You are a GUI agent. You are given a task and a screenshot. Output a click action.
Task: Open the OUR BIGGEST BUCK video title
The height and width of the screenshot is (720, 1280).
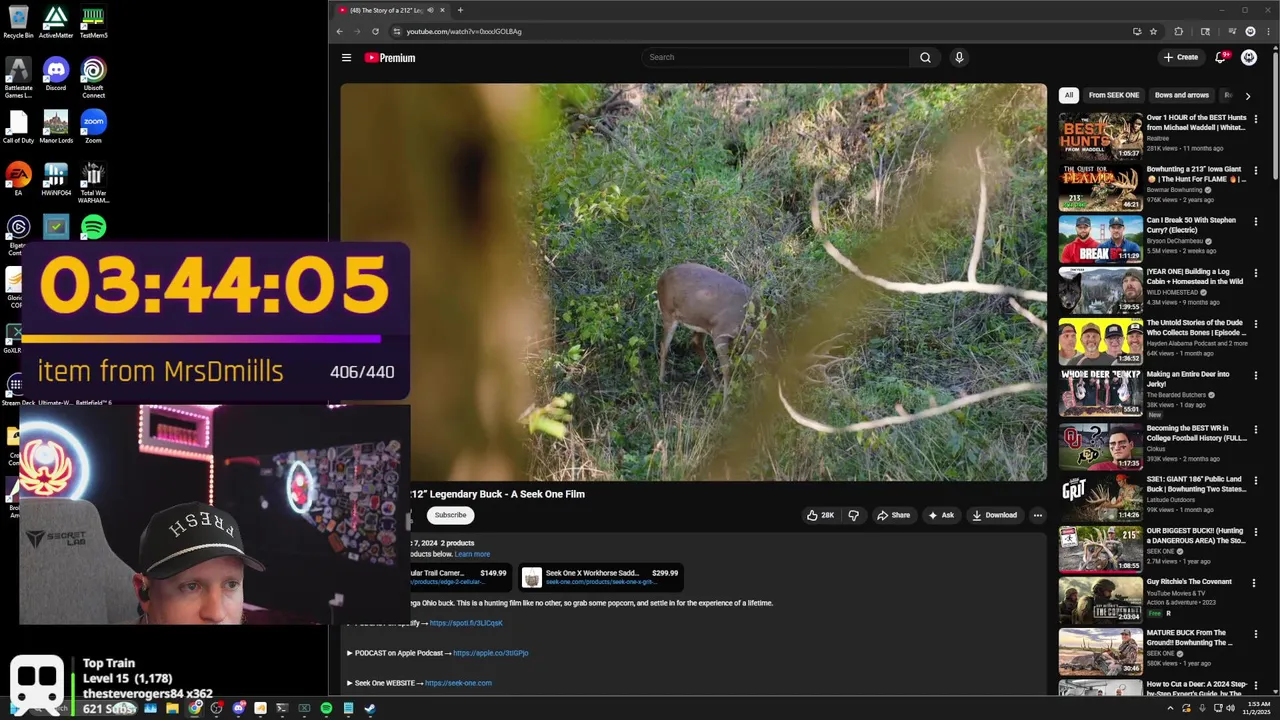point(1195,535)
